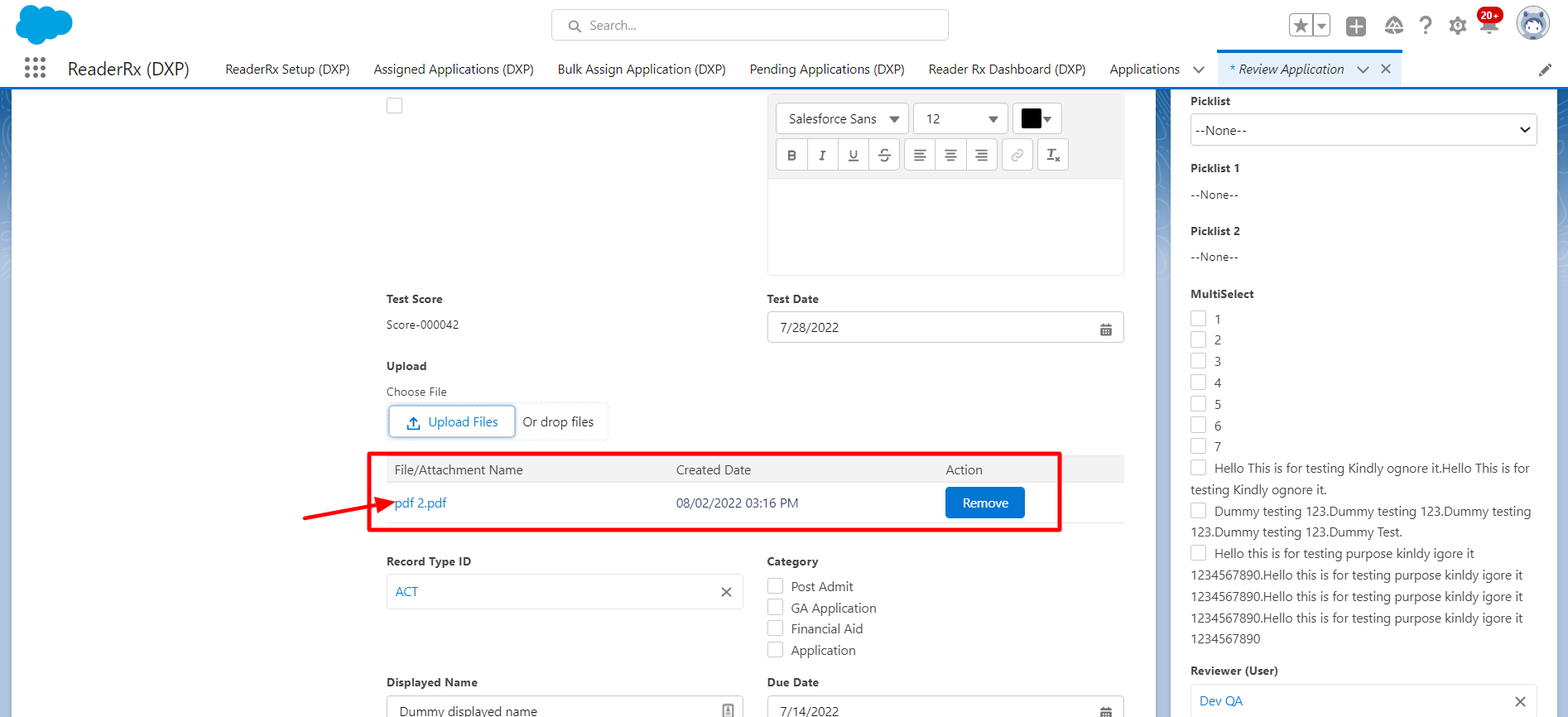Open Reader Rx Dashboard (DXP) tab
Viewport: 1568px width, 717px height.
(1007, 70)
